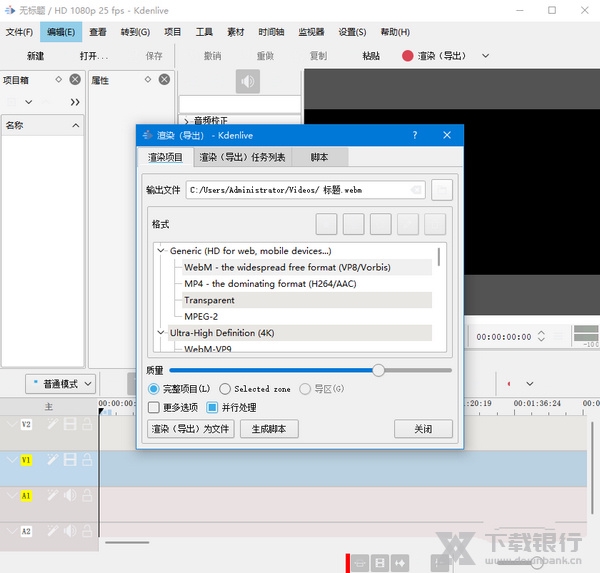Click the speaker icon above audio correction
The image size is (600, 573).
click(248, 81)
